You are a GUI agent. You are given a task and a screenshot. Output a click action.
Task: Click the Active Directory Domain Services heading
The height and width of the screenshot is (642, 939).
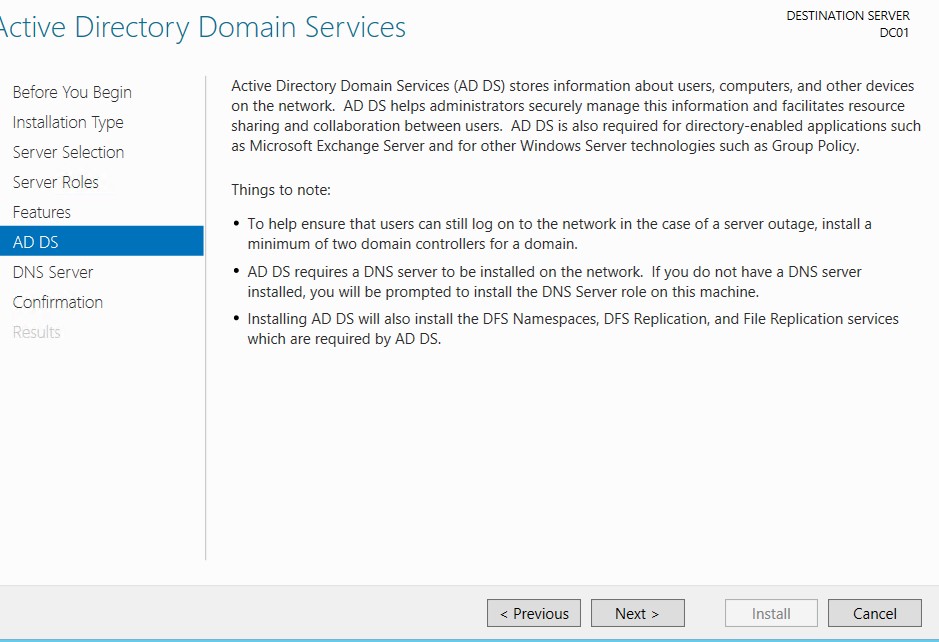click(202, 28)
